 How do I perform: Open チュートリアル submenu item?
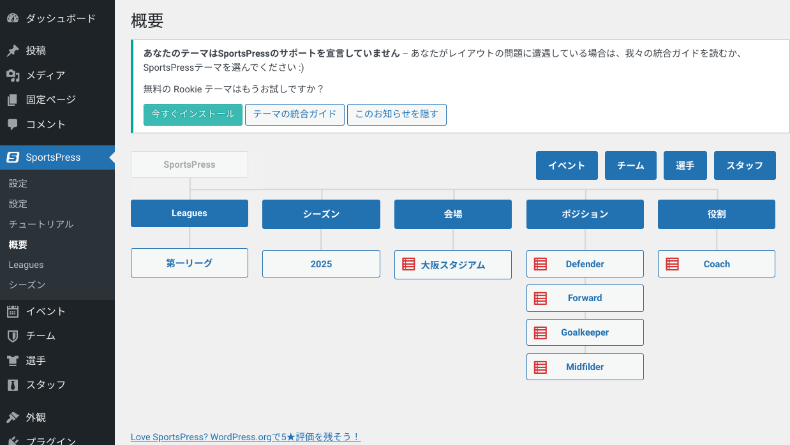(41, 224)
